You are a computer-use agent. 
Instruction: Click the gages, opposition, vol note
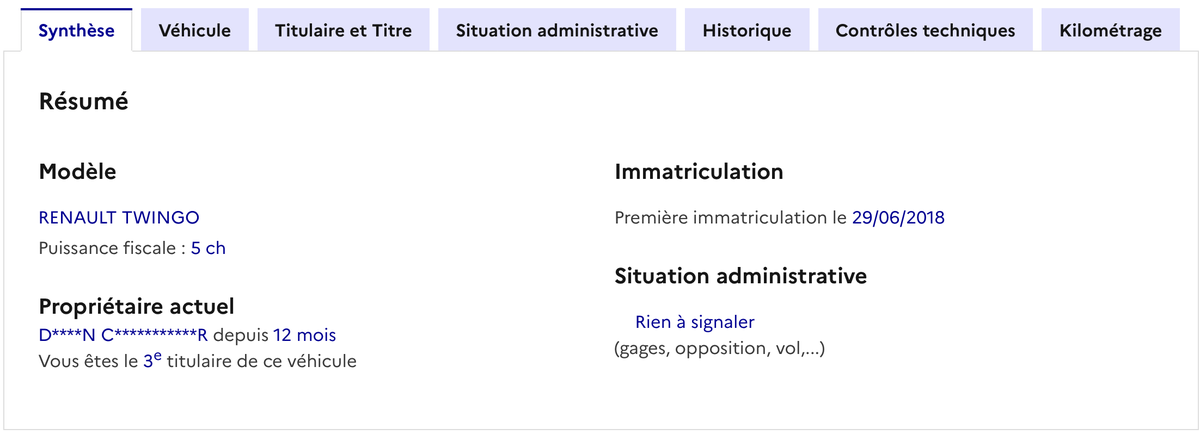click(719, 349)
